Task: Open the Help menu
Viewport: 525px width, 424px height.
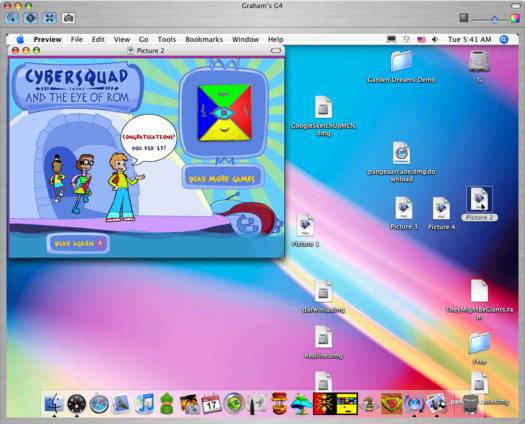Action: (275, 39)
